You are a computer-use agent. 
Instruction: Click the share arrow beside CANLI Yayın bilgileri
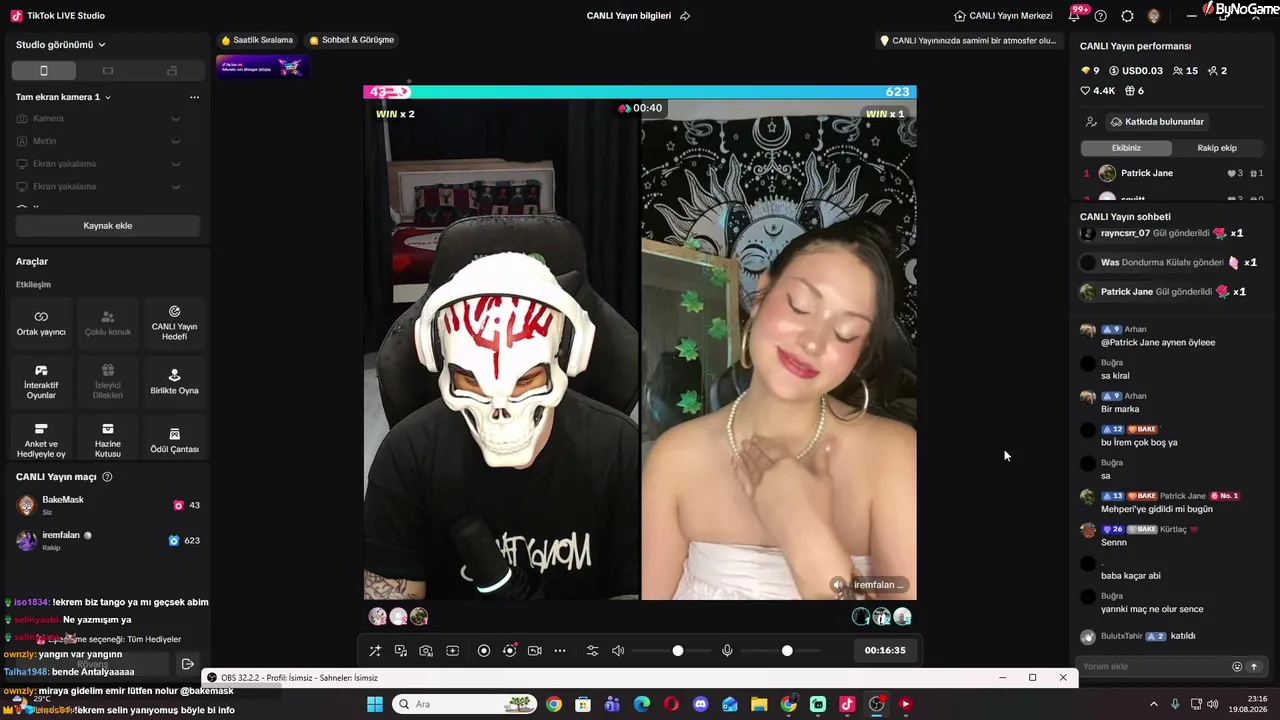(685, 16)
